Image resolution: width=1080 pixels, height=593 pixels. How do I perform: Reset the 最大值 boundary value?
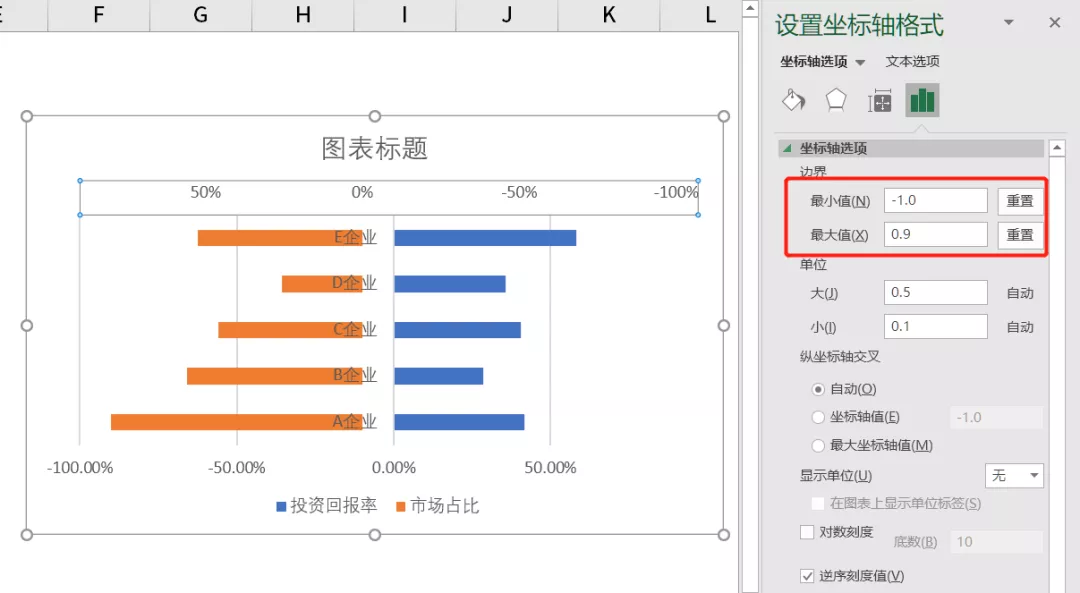coord(1019,235)
